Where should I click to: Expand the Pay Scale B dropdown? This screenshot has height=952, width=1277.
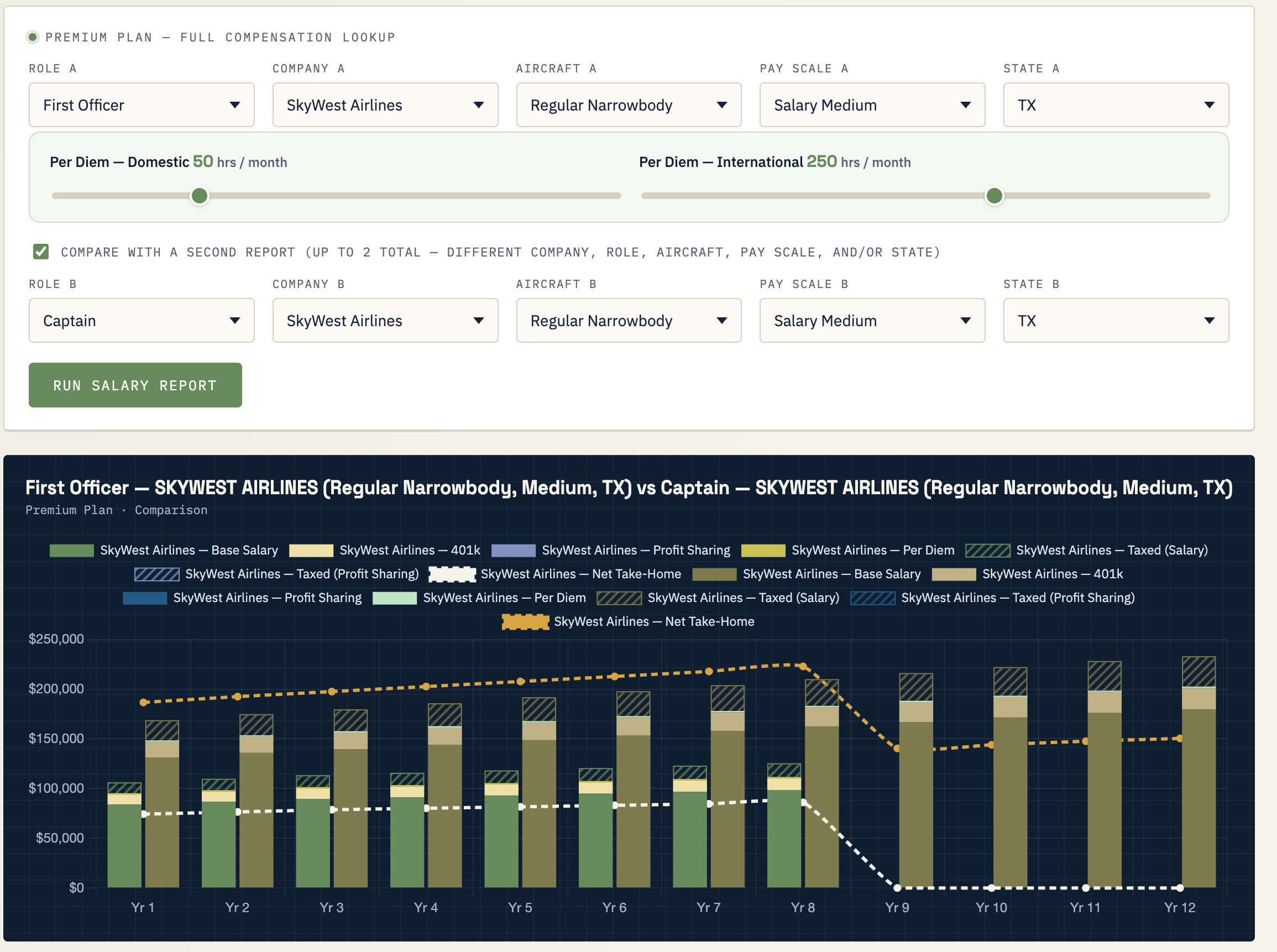coord(872,321)
